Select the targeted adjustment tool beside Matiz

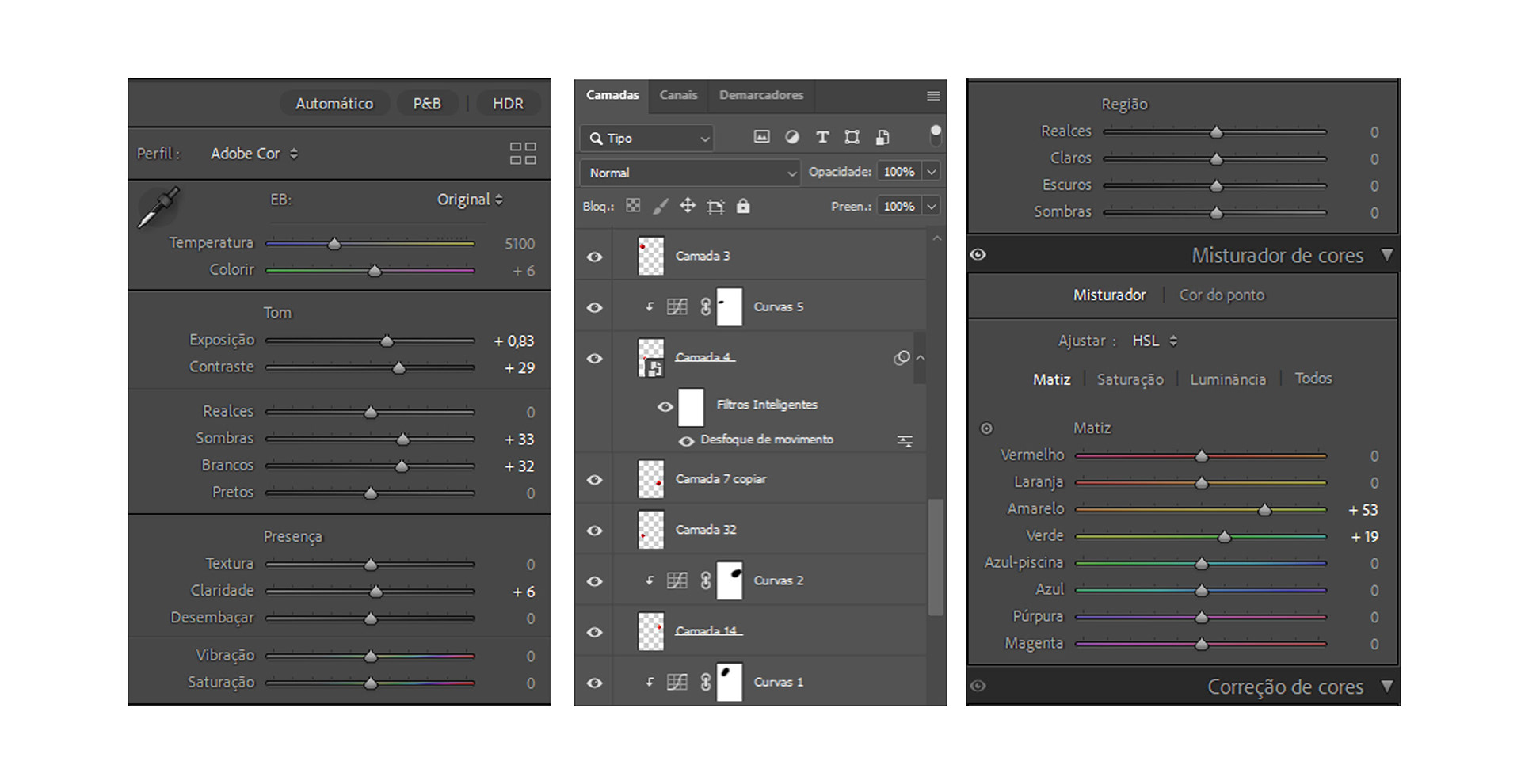click(986, 428)
